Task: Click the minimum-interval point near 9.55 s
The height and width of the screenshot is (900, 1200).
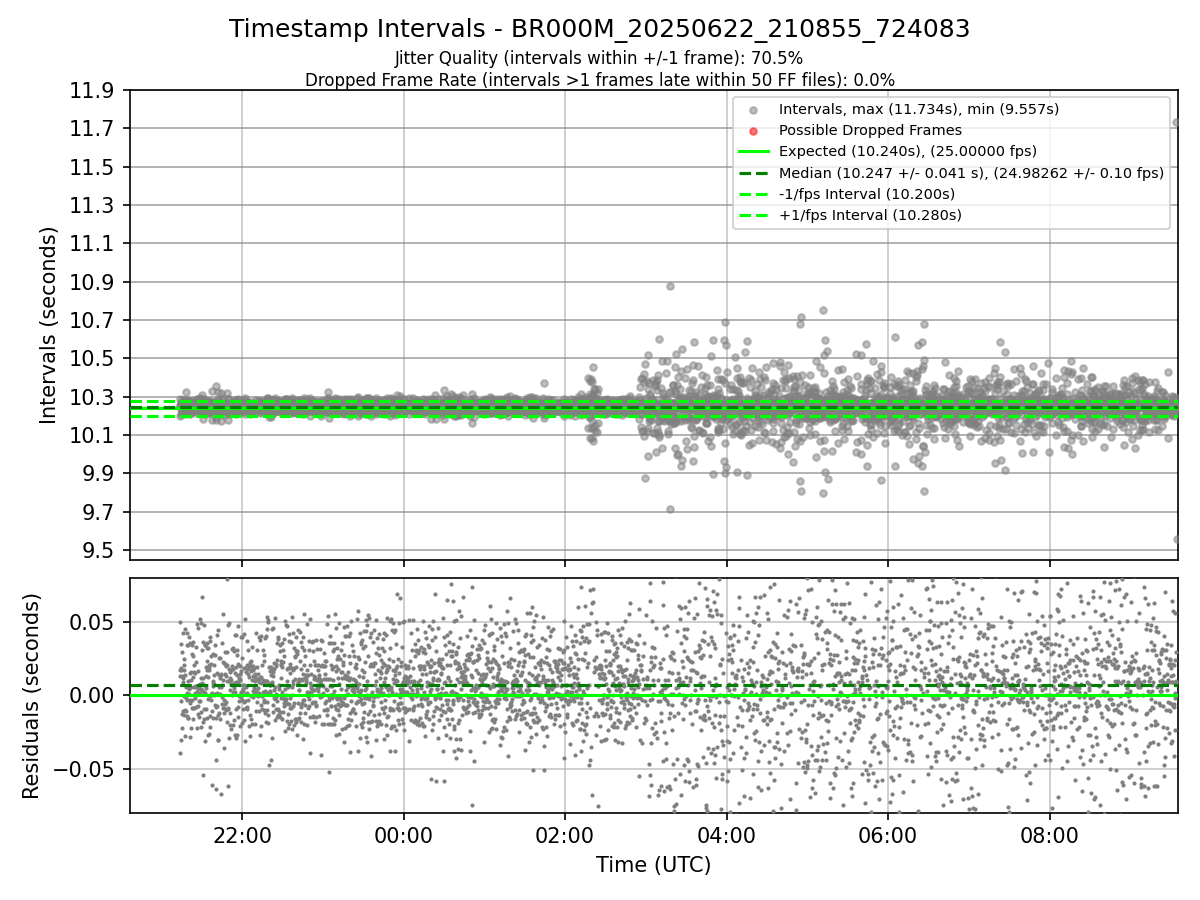Action: point(1176,539)
